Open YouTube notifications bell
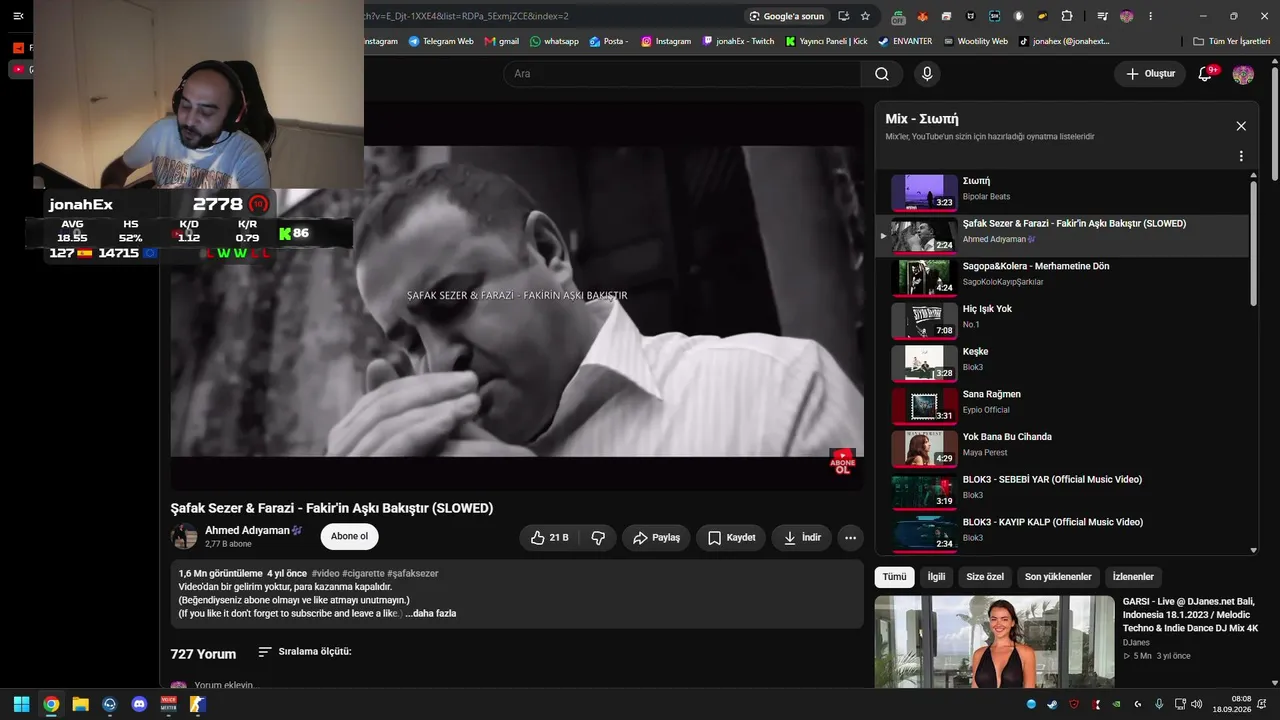 [1205, 74]
